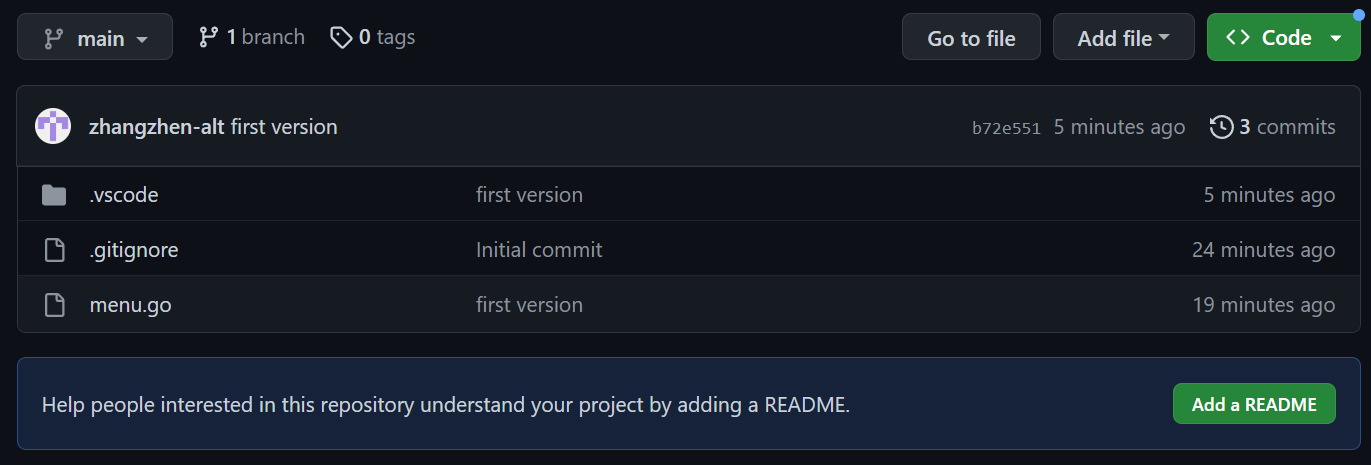Click the Add a README button
Viewport: 1371px width, 465px height.
pos(1254,405)
